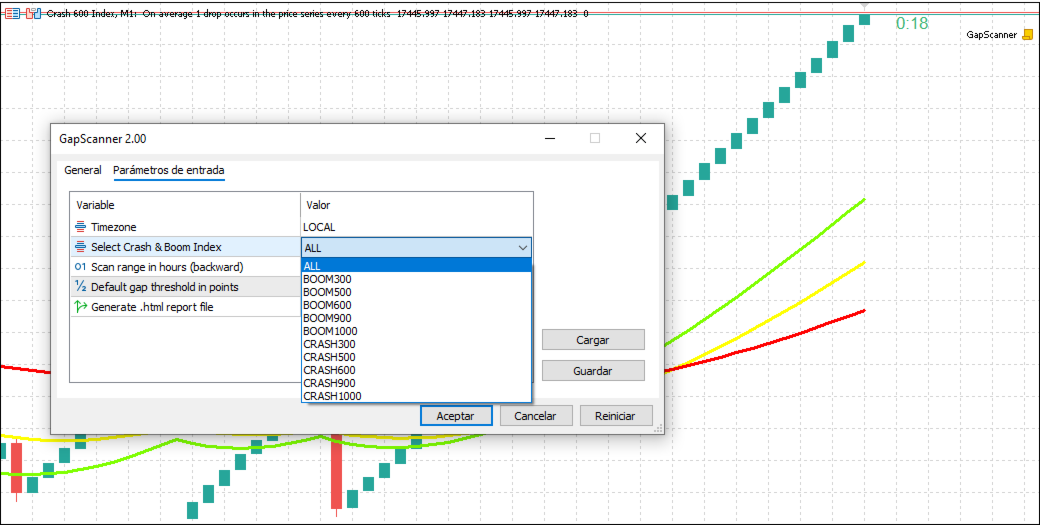Choose BOOM900 from the dropdown list

pyautogui.click(x=416, y=318)
